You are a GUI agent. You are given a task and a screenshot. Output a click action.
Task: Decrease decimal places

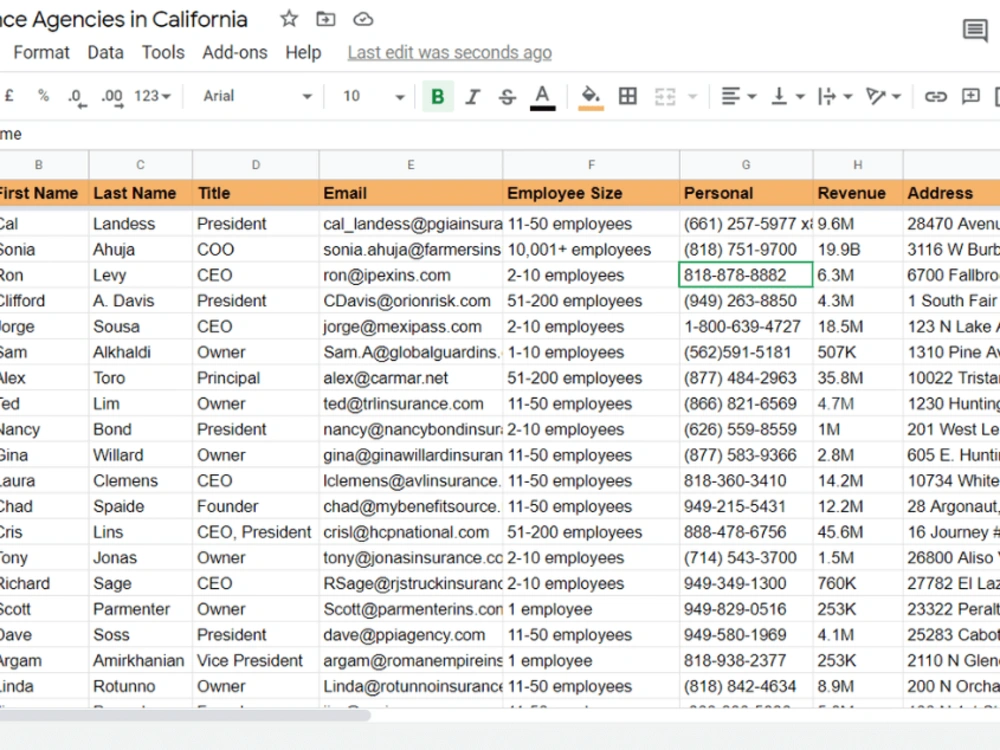click(x=77, y=97)
